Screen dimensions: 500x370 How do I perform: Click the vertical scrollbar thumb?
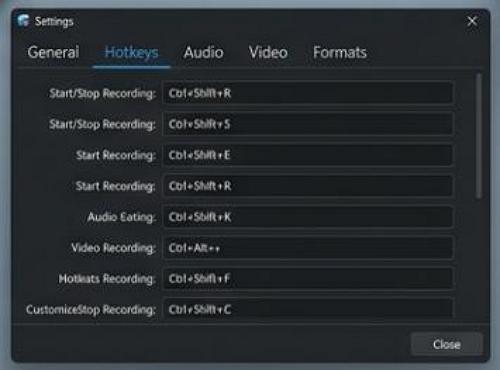tap(479, 136)
